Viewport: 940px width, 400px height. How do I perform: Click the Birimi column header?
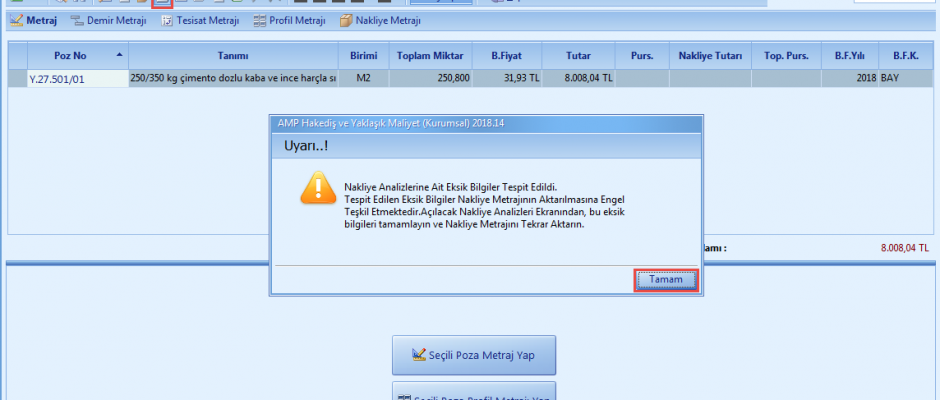click(363, 56)
